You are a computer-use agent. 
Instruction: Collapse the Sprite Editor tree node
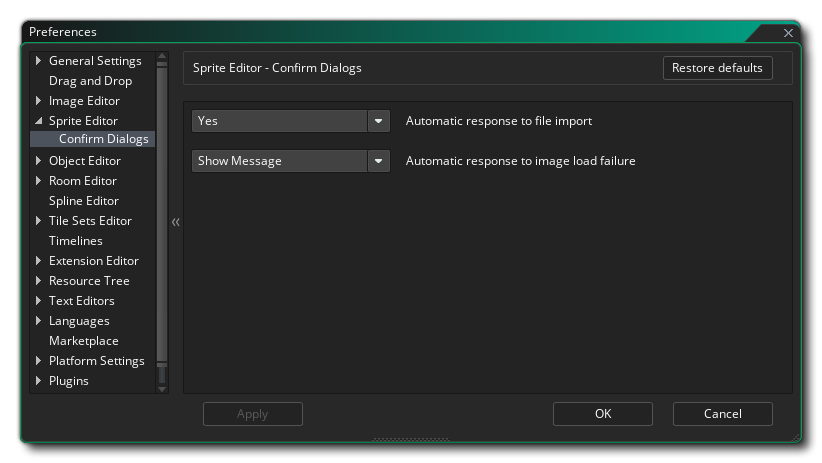(39, 121)
